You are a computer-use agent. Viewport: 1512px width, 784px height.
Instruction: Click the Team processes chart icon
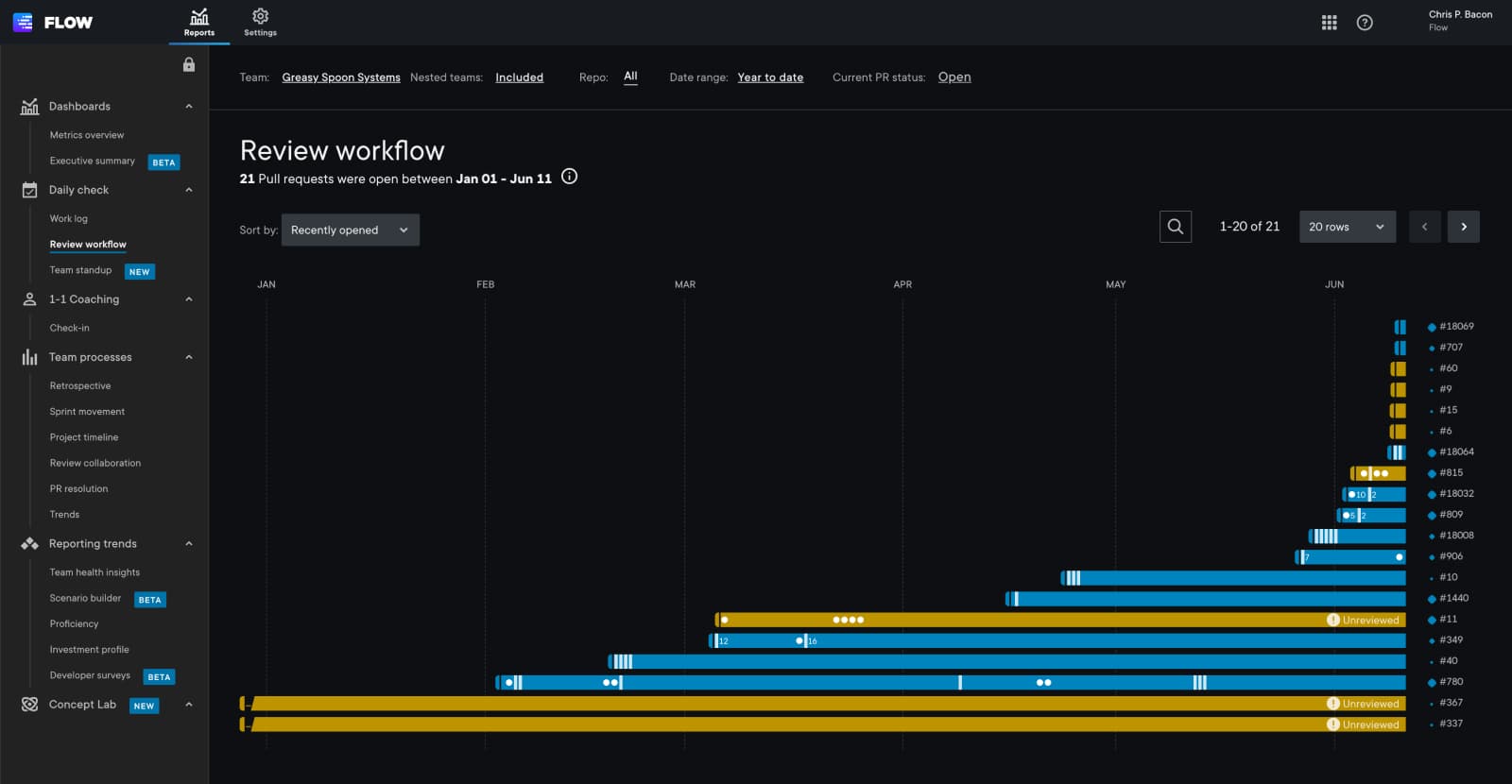pyautogui.click(x=29, y=357)
